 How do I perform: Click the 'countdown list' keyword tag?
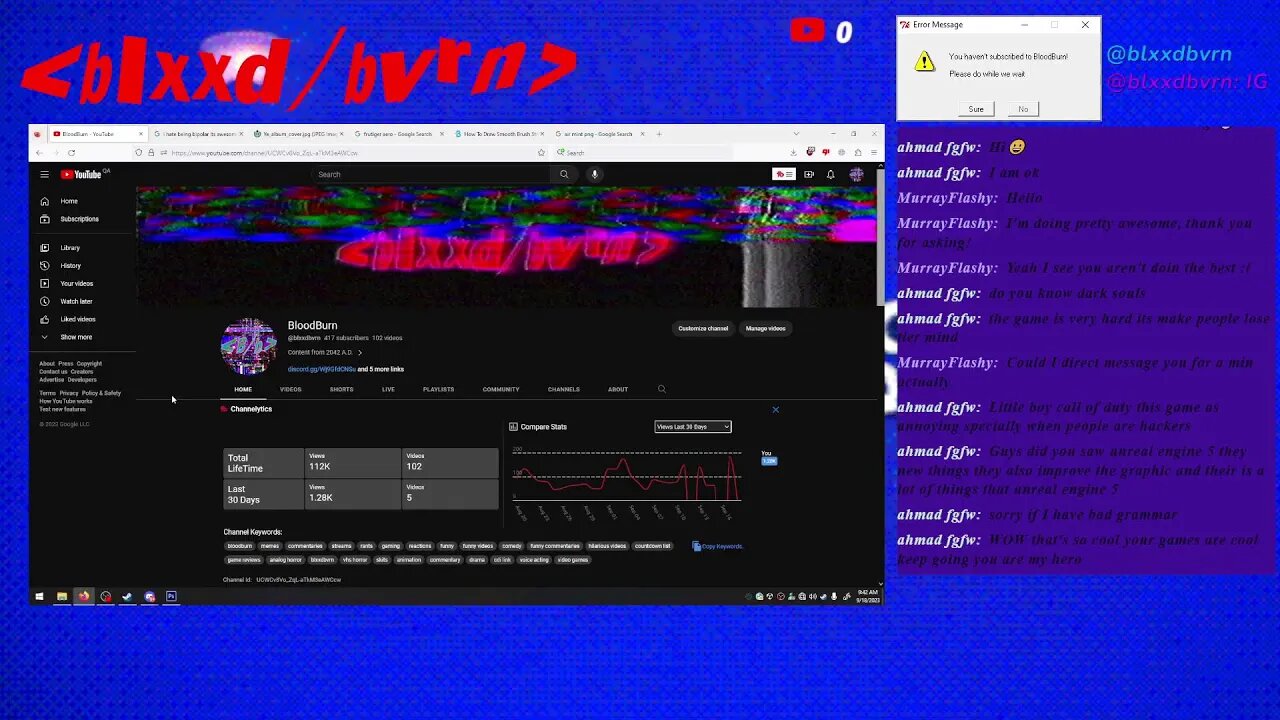(x=653, y=546)
